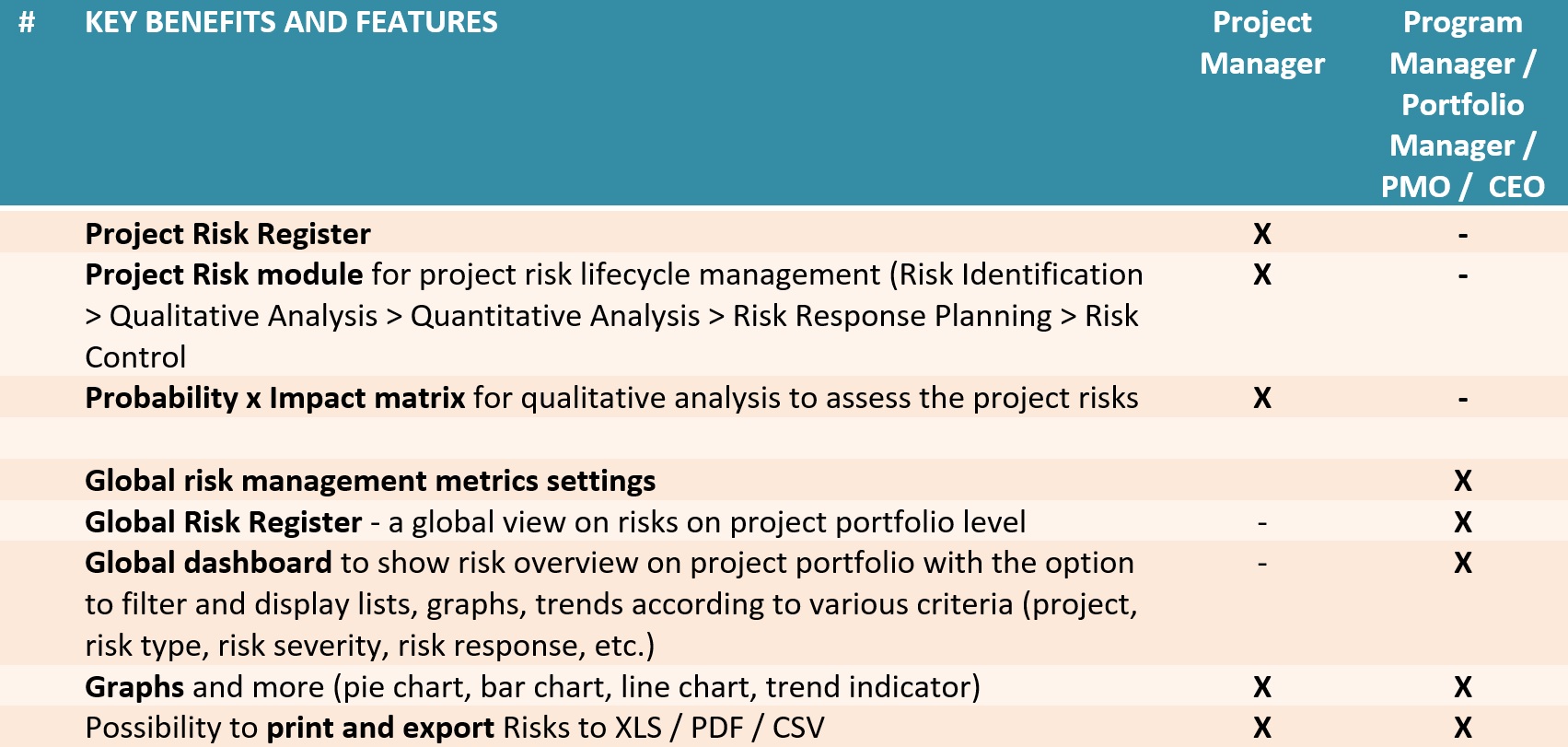Click Project Manager X in Probability x Impact row
This screenshot has height=747, width=1568.
tap(1262, 398)
